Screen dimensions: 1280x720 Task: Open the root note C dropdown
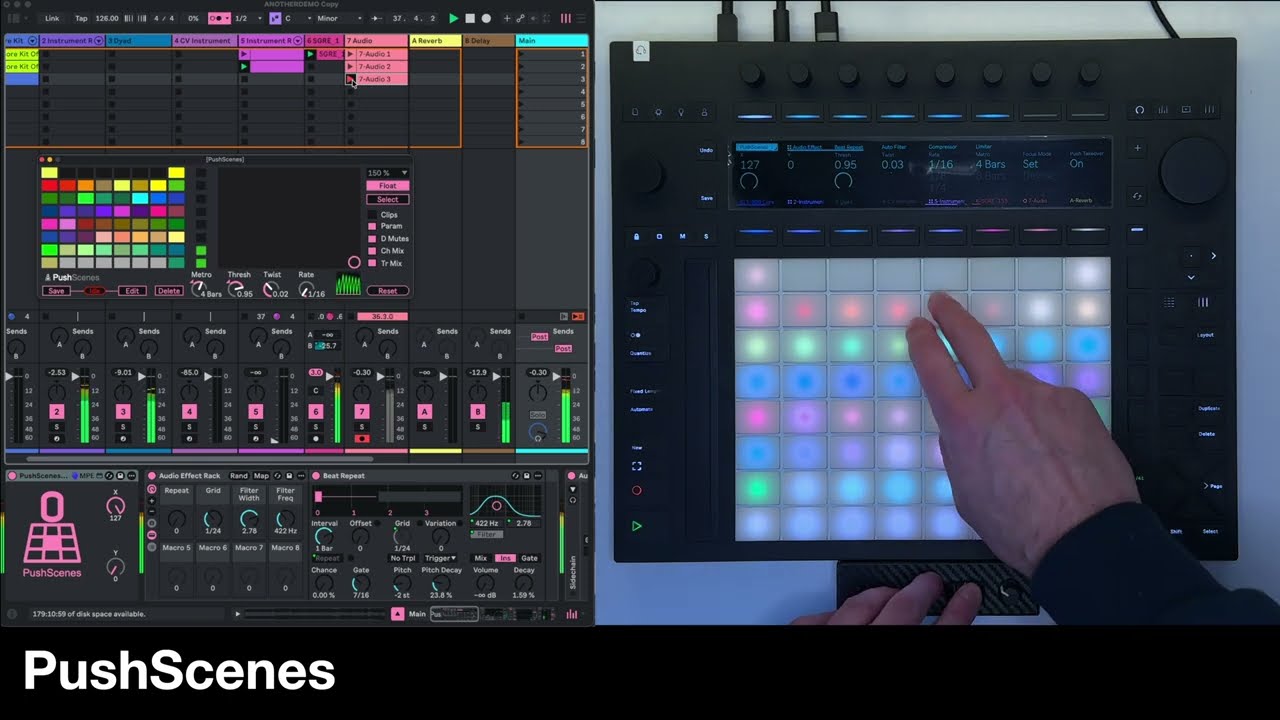298,18
